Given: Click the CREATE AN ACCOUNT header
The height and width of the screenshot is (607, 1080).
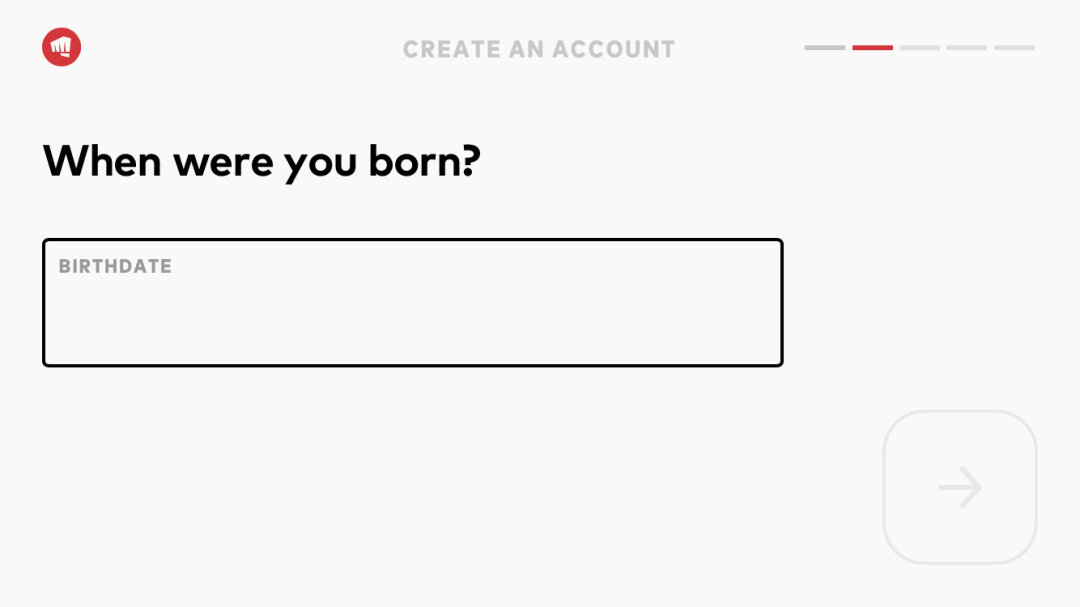Looking at the screenshot, I should click(x=539, y=49).
